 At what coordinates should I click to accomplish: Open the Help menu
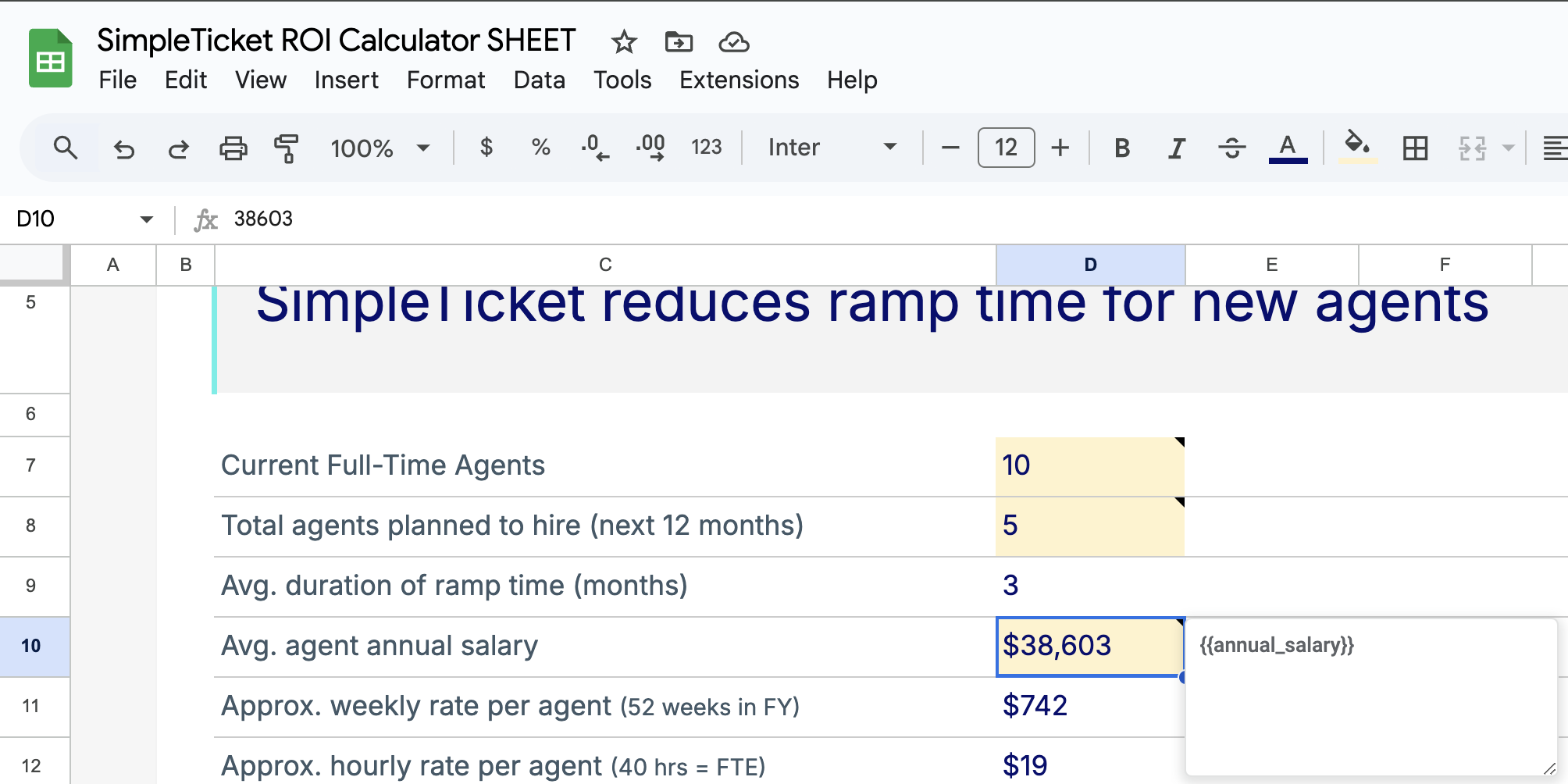[x=852, y=80]
